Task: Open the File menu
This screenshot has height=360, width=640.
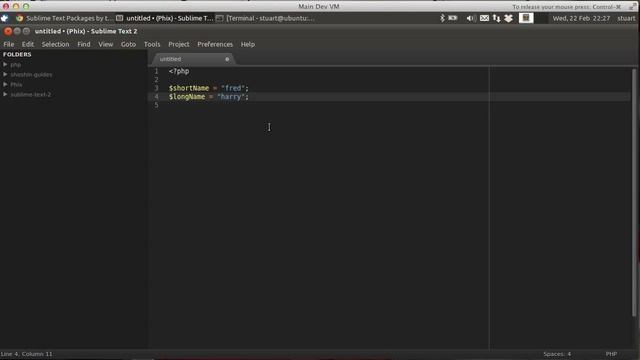Action: (x=9, y=44)
